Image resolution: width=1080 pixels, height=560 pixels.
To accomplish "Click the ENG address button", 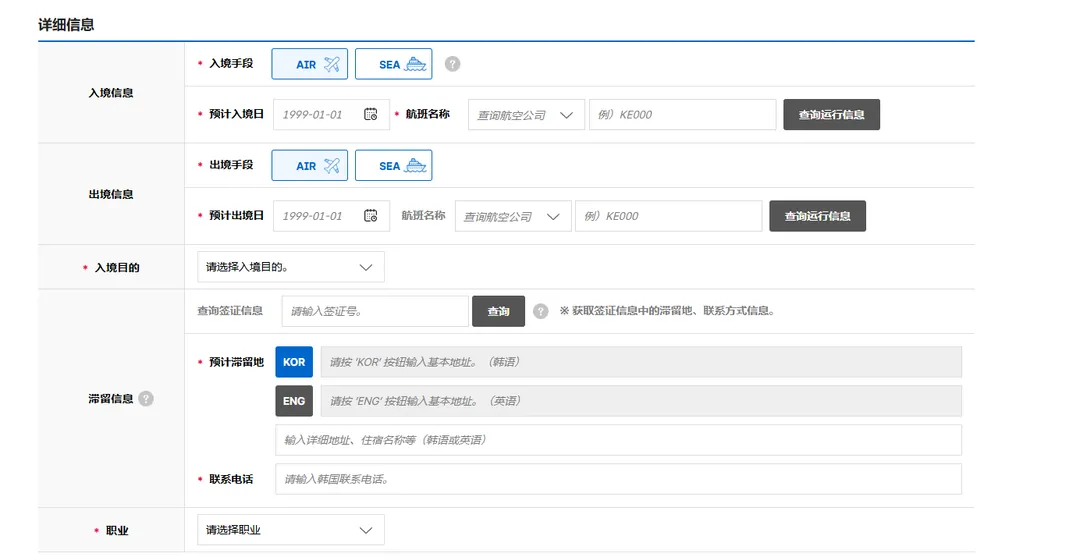I will 294,401.
